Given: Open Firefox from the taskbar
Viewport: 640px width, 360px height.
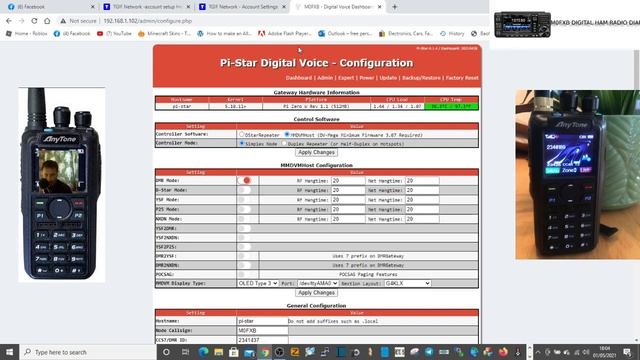Looking at the screenshot, I should point(503,352).
